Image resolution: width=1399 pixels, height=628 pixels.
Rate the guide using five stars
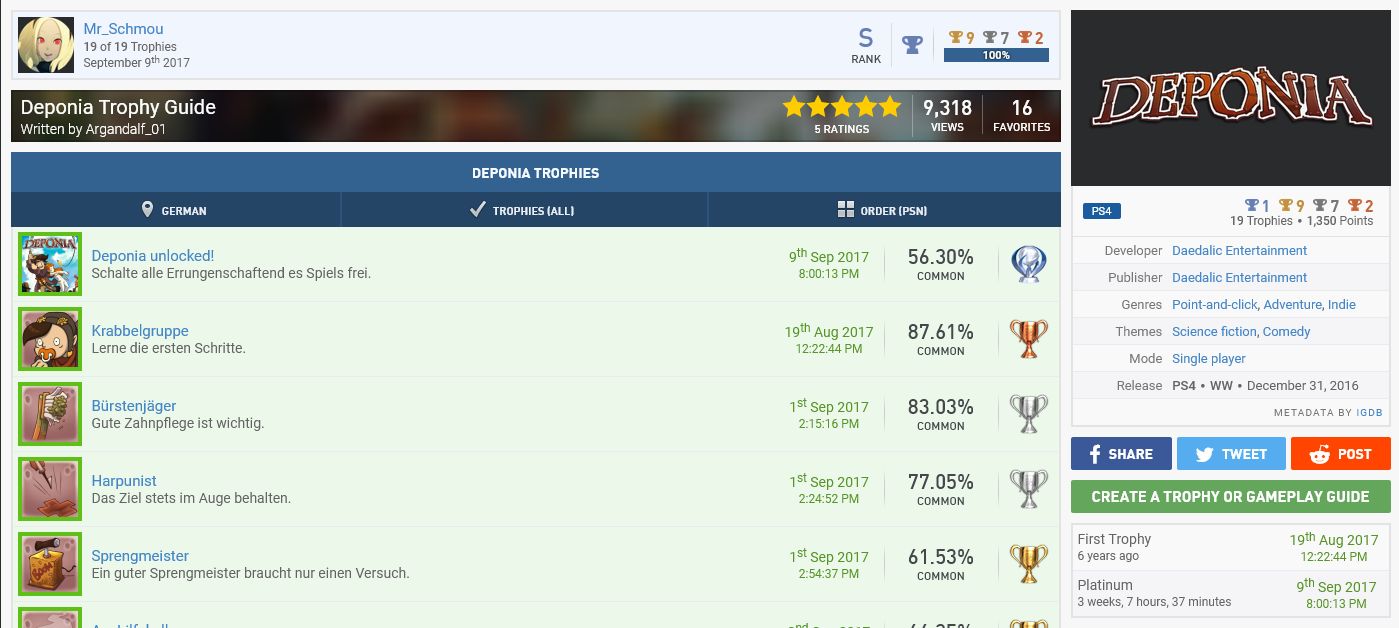(841, 107)
